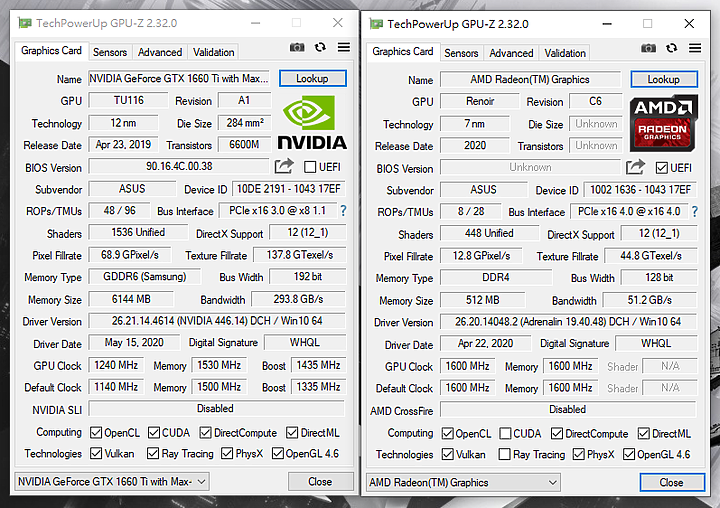Image resolution: width=720 pixels, height=508 pixels.
Task: Toggle DirectML checkbox in the AMD window
Action: pos(644,434)
